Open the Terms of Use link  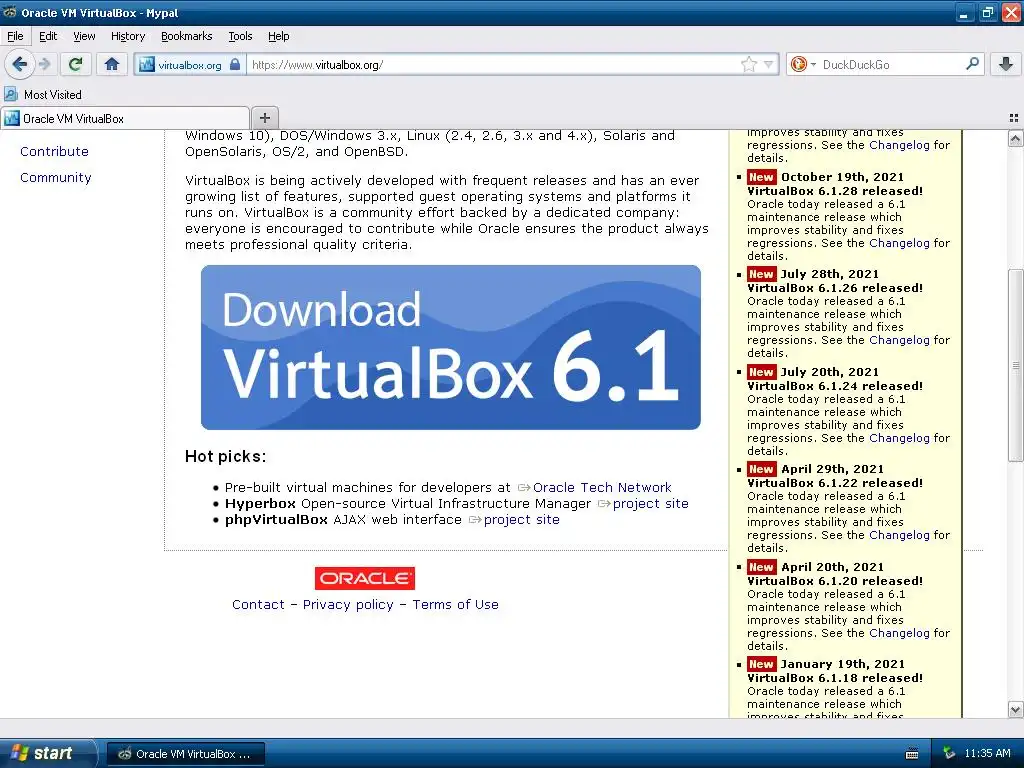click(x=455, y=605)
